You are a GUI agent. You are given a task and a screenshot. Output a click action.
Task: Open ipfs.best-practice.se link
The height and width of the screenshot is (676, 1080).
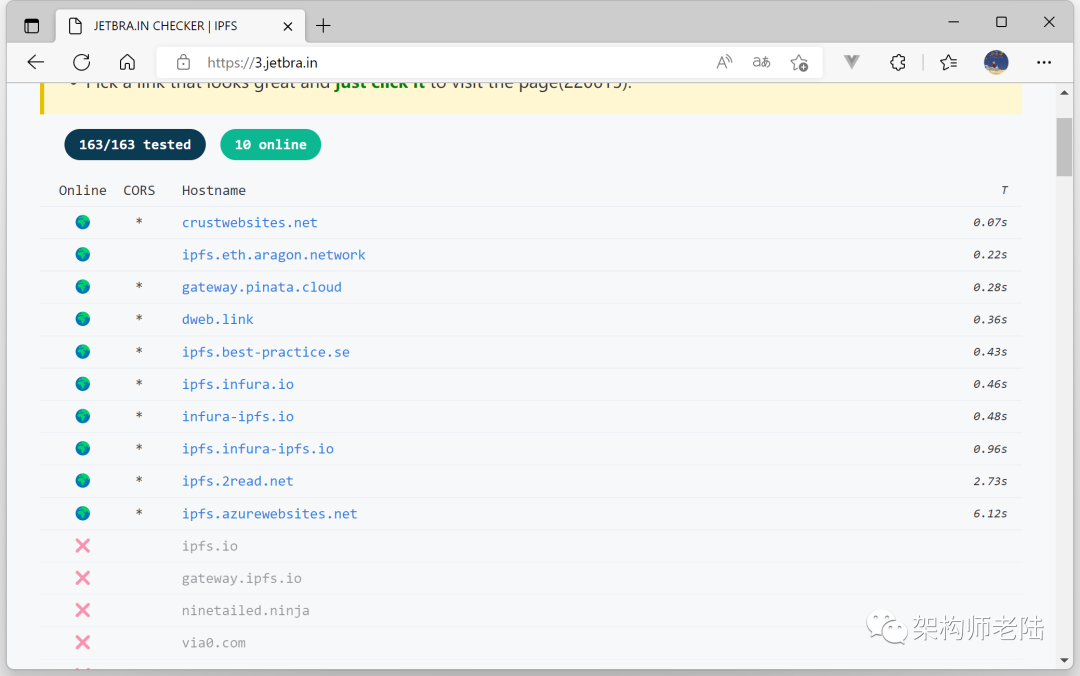(x=266, y=352)
